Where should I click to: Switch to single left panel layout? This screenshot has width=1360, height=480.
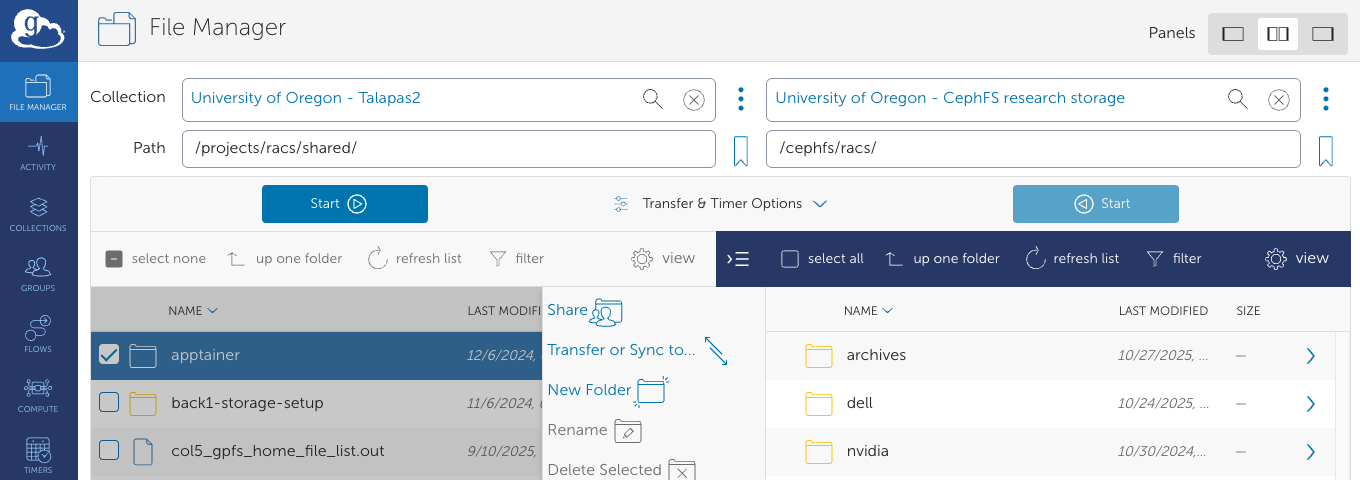tap(1233, 34)
